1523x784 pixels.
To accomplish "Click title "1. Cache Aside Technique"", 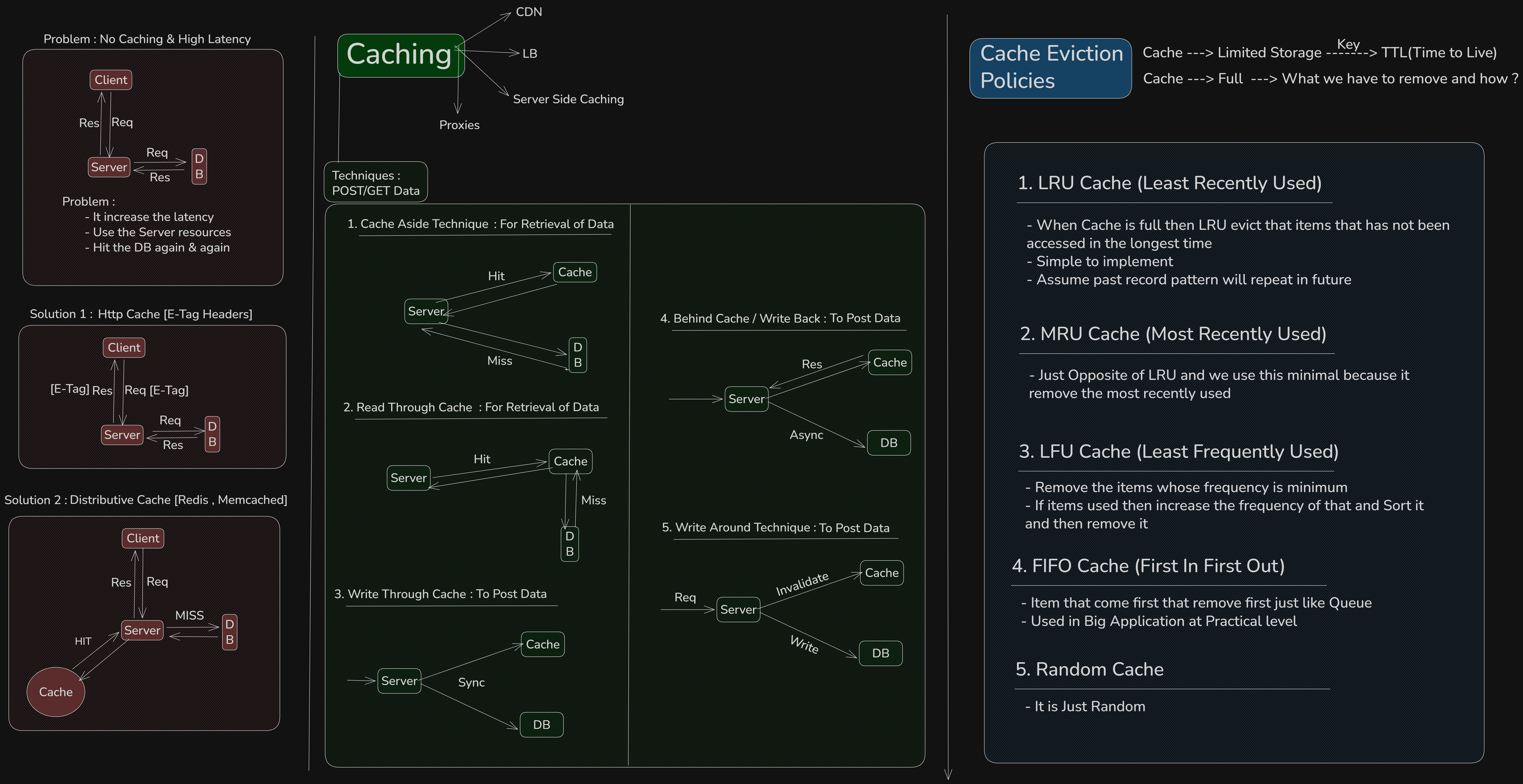I will [x=418, y=224].
